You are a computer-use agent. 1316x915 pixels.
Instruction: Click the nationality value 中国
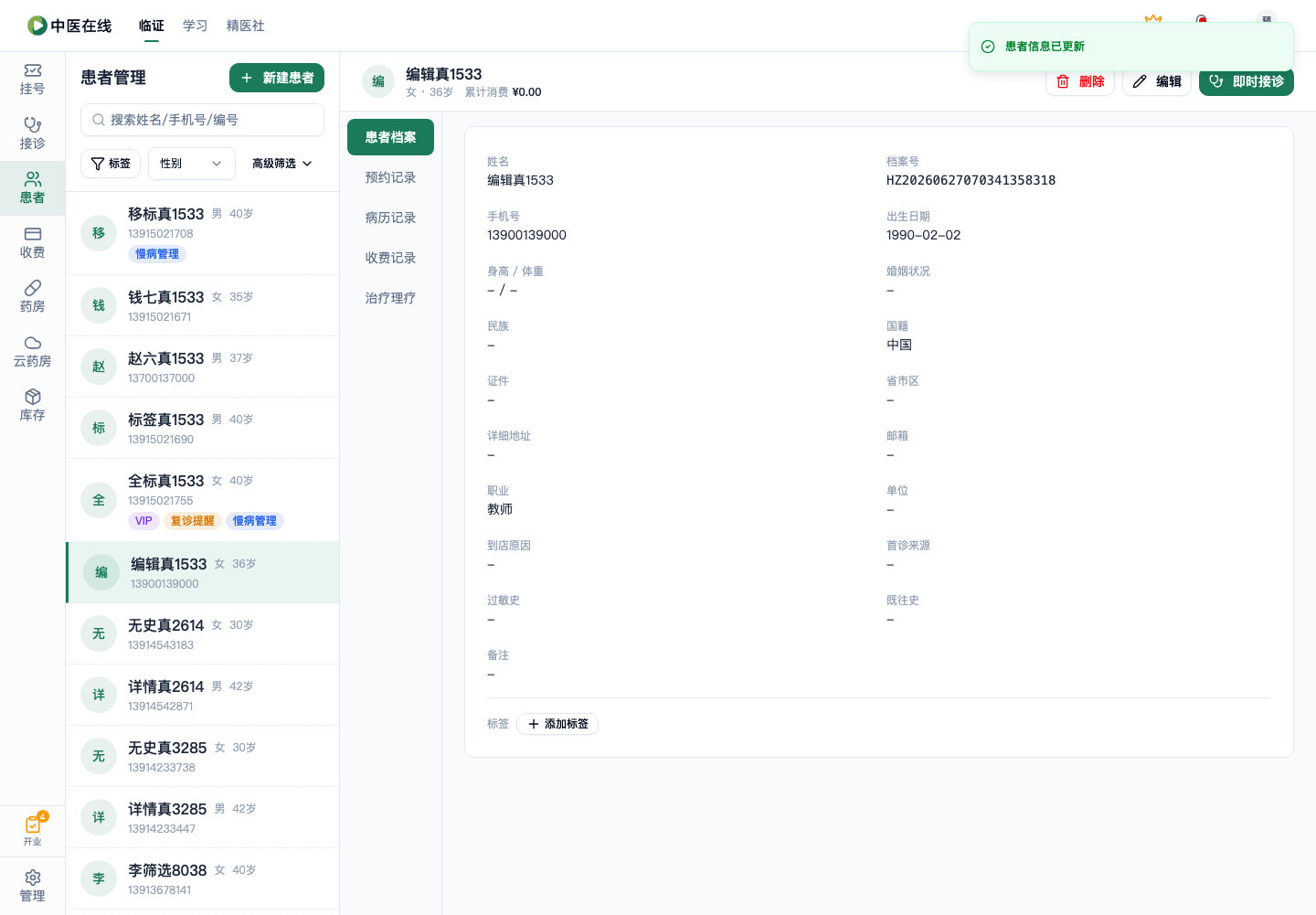pyautogui.click(x=899, y=345)
